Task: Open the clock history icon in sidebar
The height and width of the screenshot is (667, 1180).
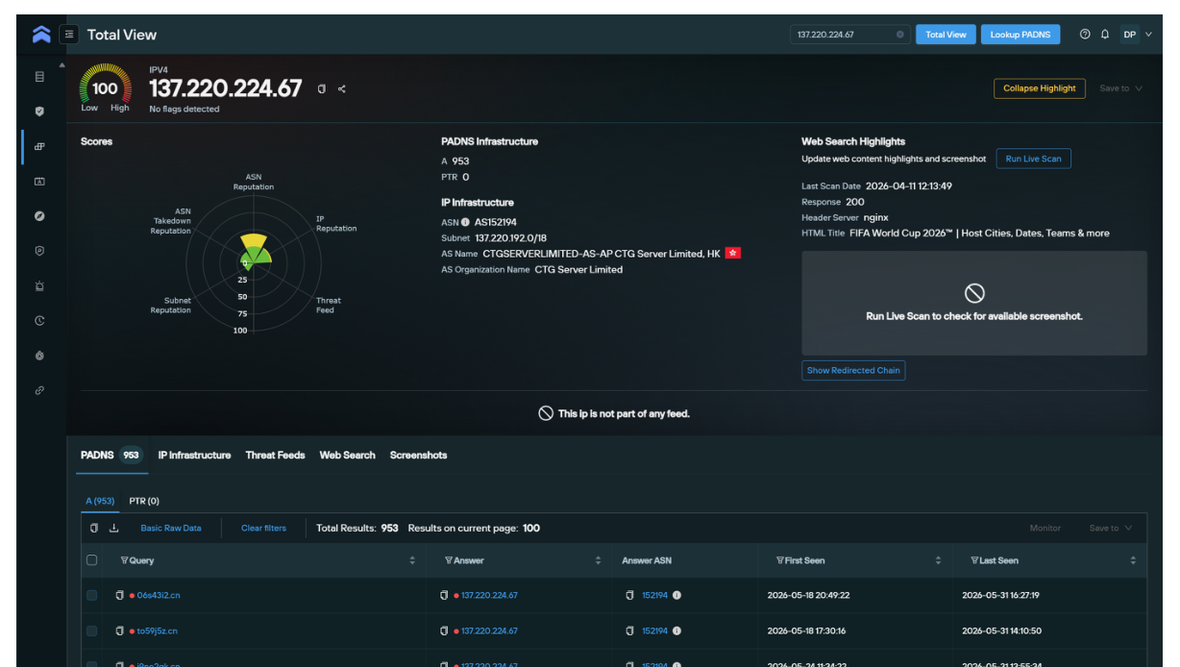Action: pyautogui.click(x=40, y=321)
